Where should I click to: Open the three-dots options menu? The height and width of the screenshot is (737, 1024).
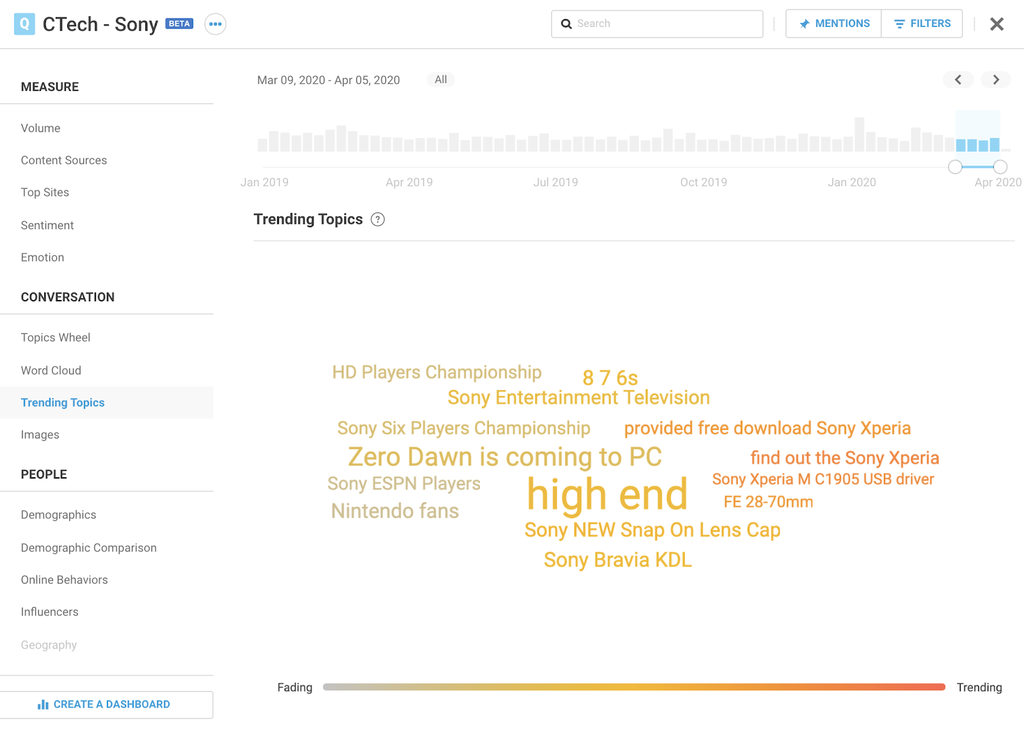pyautogui.click(x=215, y=24)
